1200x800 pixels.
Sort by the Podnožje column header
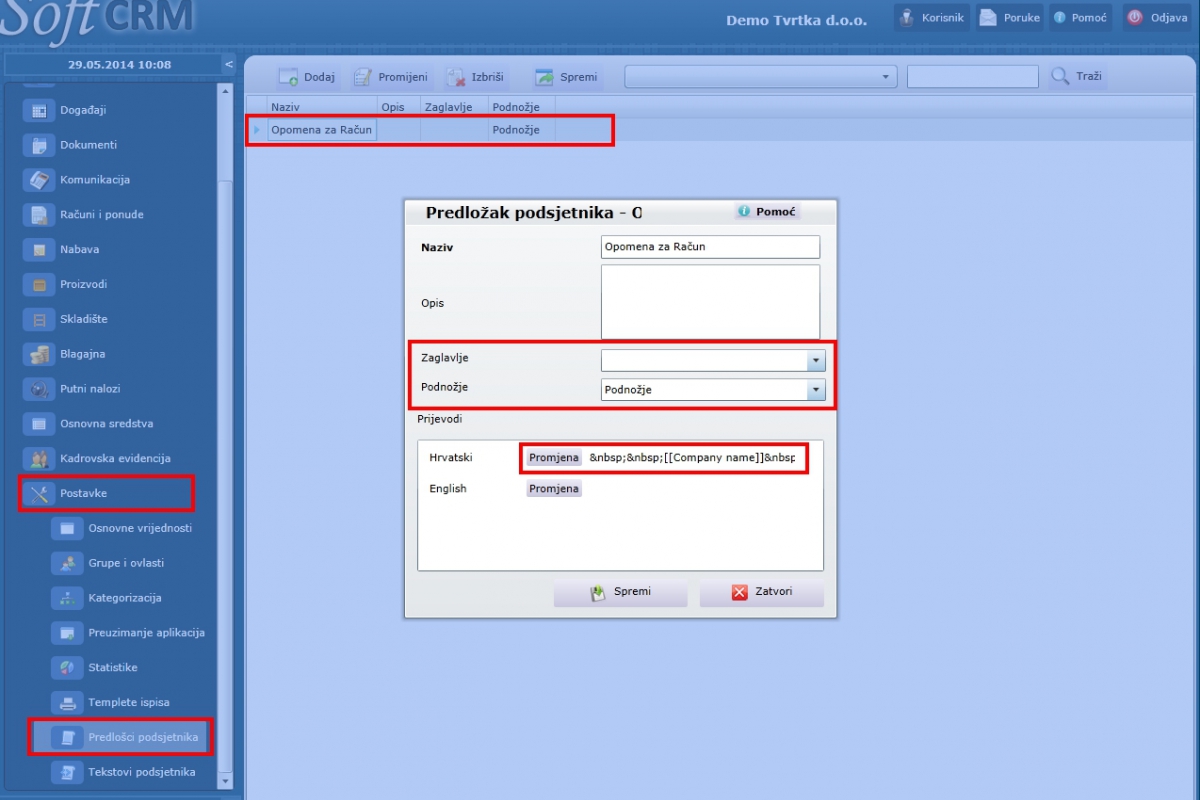point(522,106)
